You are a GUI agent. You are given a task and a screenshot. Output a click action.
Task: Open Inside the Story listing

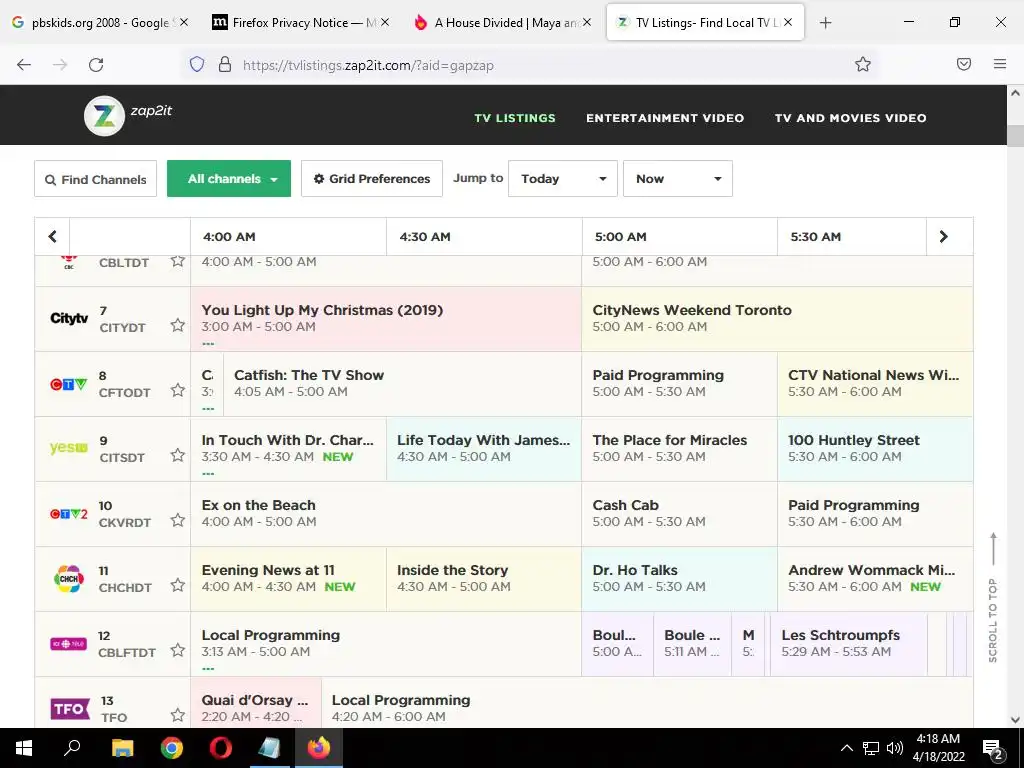coord(484,579)
